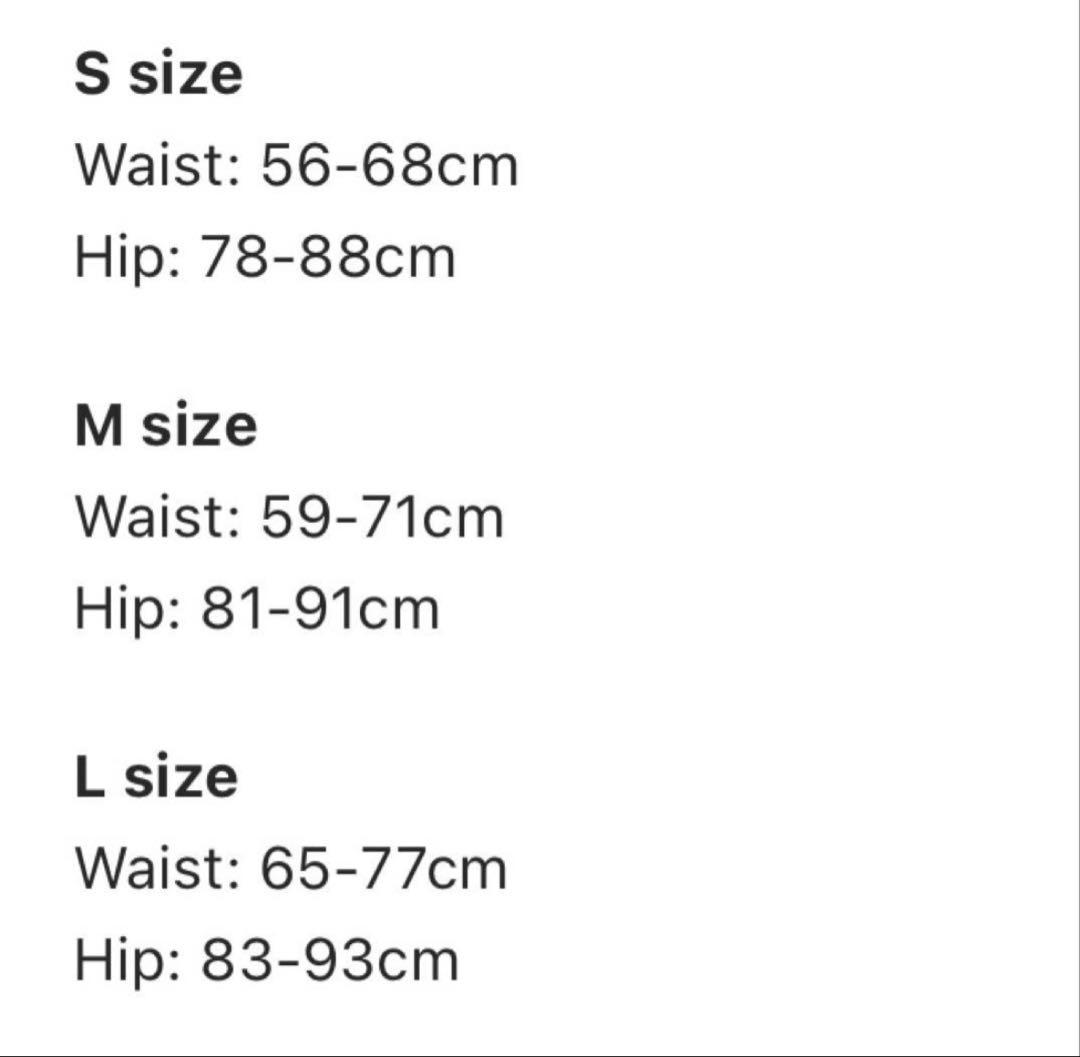This screenshot has height=1057, width=1080.
Task: Select the Hip label under M size
Action: tap(128, 610)
